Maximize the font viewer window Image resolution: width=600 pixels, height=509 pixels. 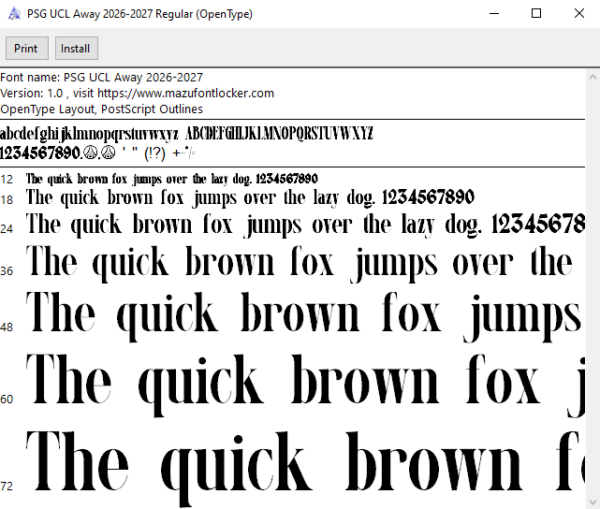pyautogui.click(x=536, y=14)
